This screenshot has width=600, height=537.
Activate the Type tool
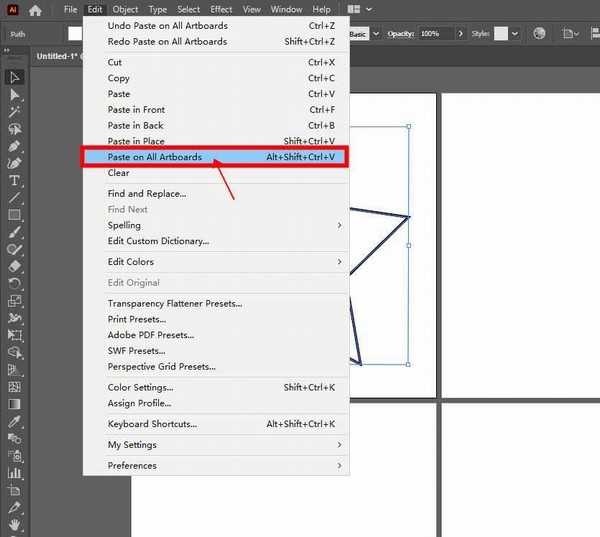15,180
